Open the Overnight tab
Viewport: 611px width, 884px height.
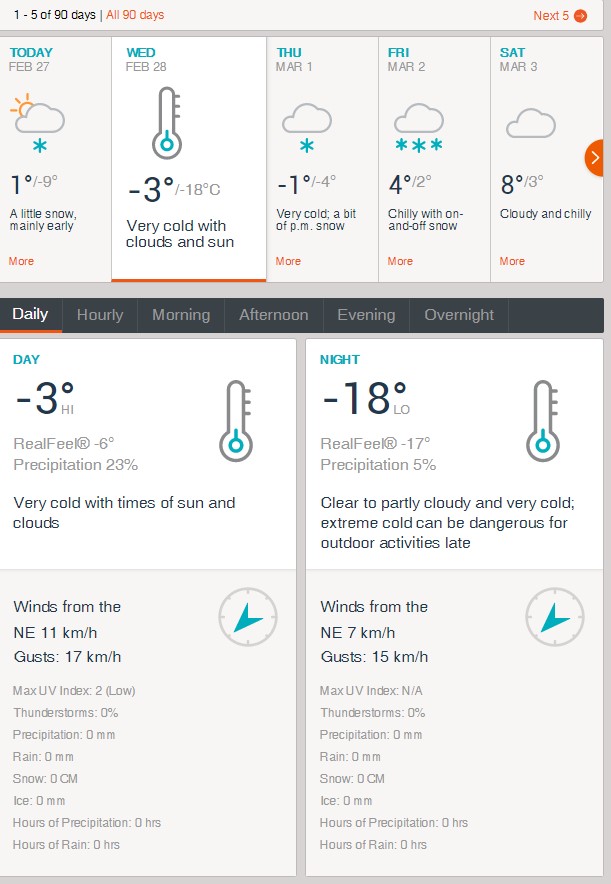coord(459,315)
